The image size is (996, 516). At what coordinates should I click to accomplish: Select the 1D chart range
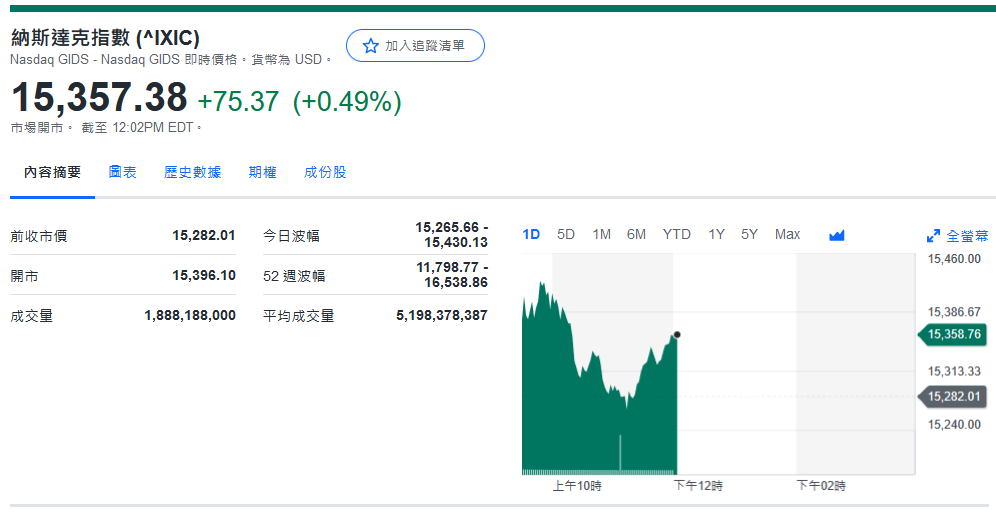tap(531, 234)
